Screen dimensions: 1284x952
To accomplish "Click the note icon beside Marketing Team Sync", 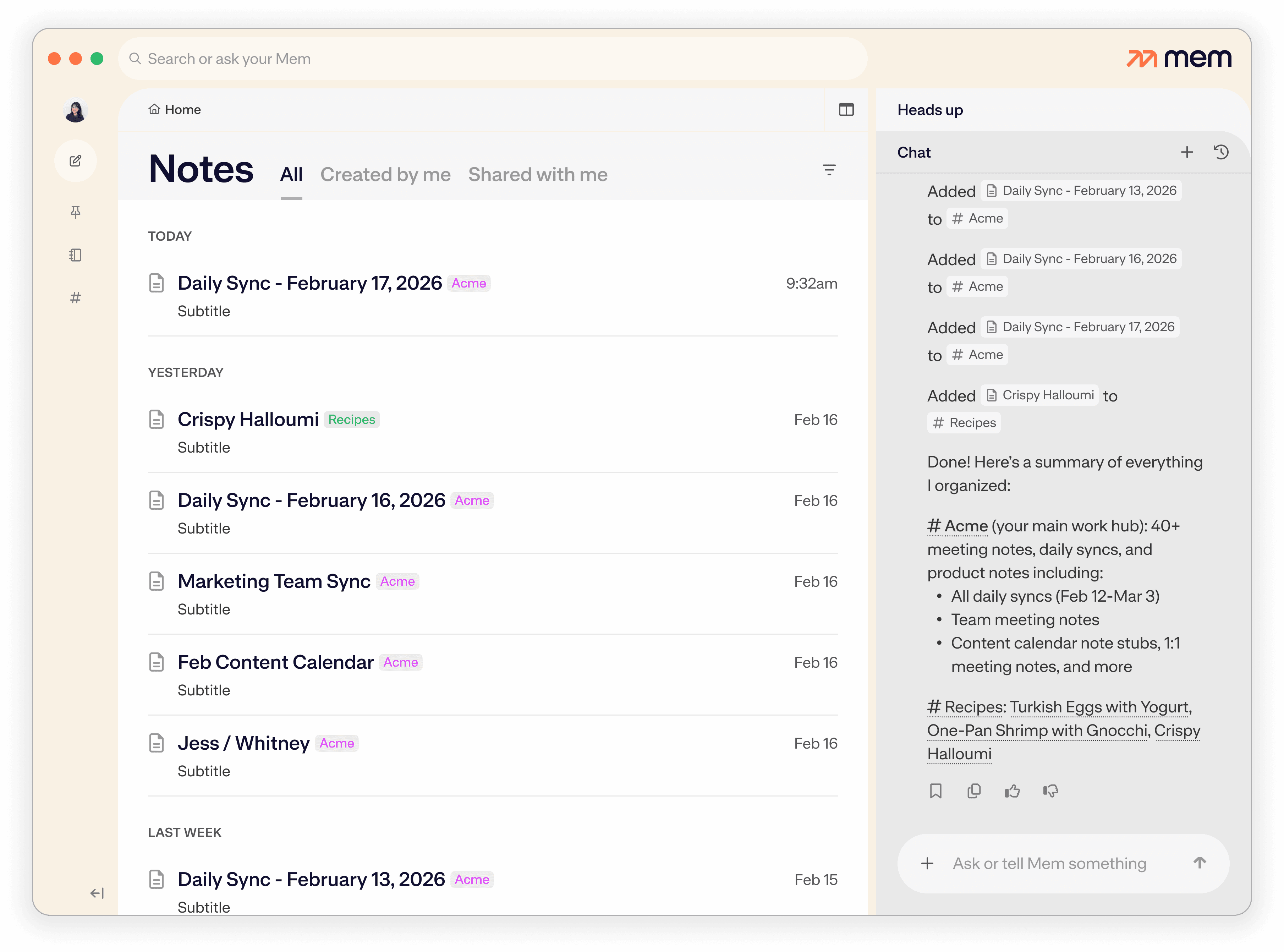I will [156, 581].
